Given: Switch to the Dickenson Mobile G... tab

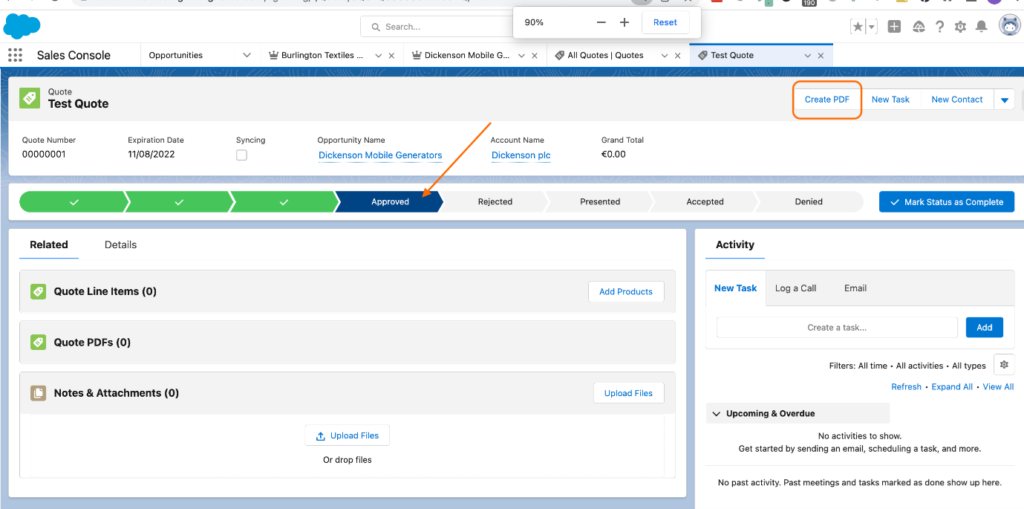Looking at the screenshot, I should pyautogui.click(x=460, y=56).
